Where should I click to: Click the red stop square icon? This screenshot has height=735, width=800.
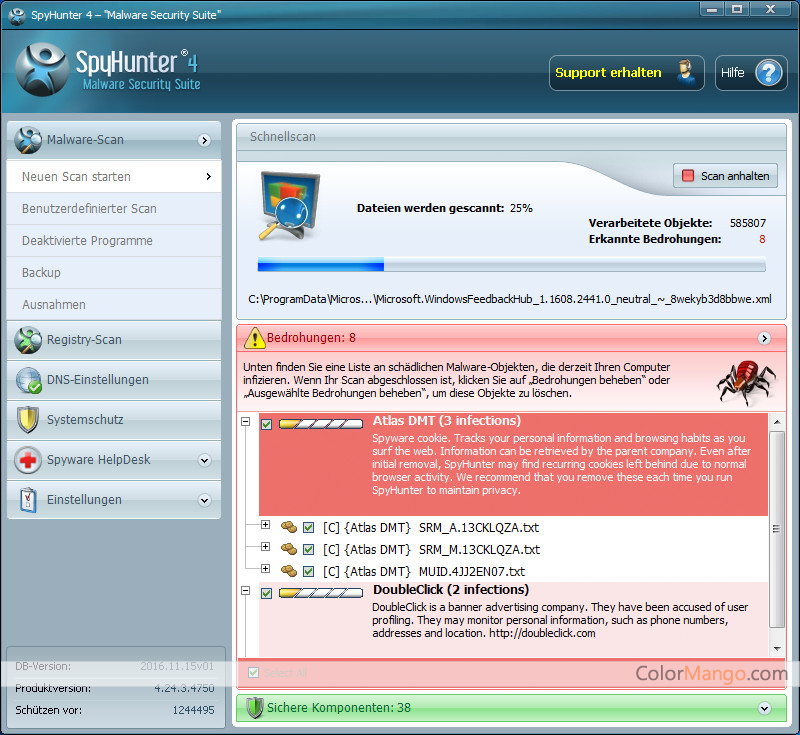tap(688, 176)
